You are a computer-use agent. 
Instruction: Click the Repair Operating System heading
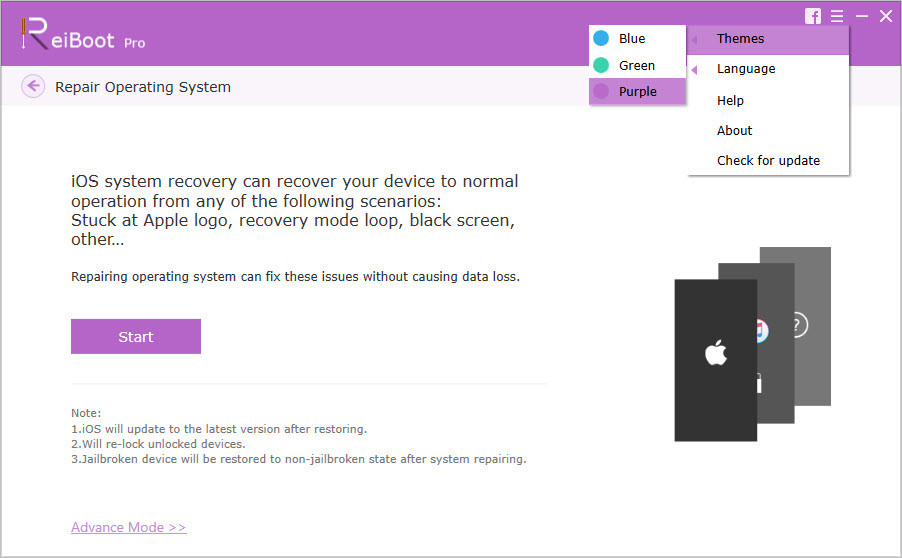coord(143,87)
